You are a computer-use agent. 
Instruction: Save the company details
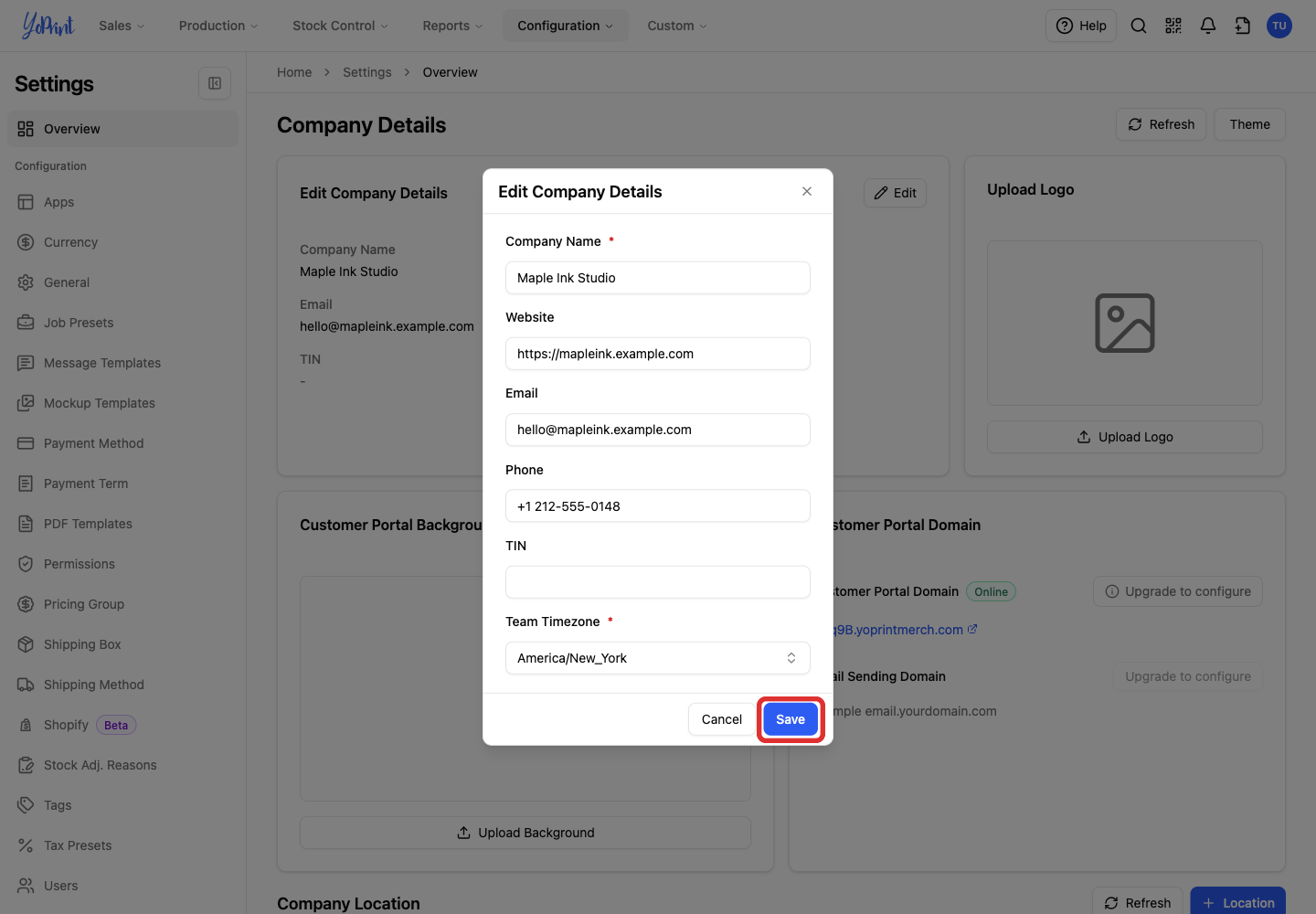(791, 719)
